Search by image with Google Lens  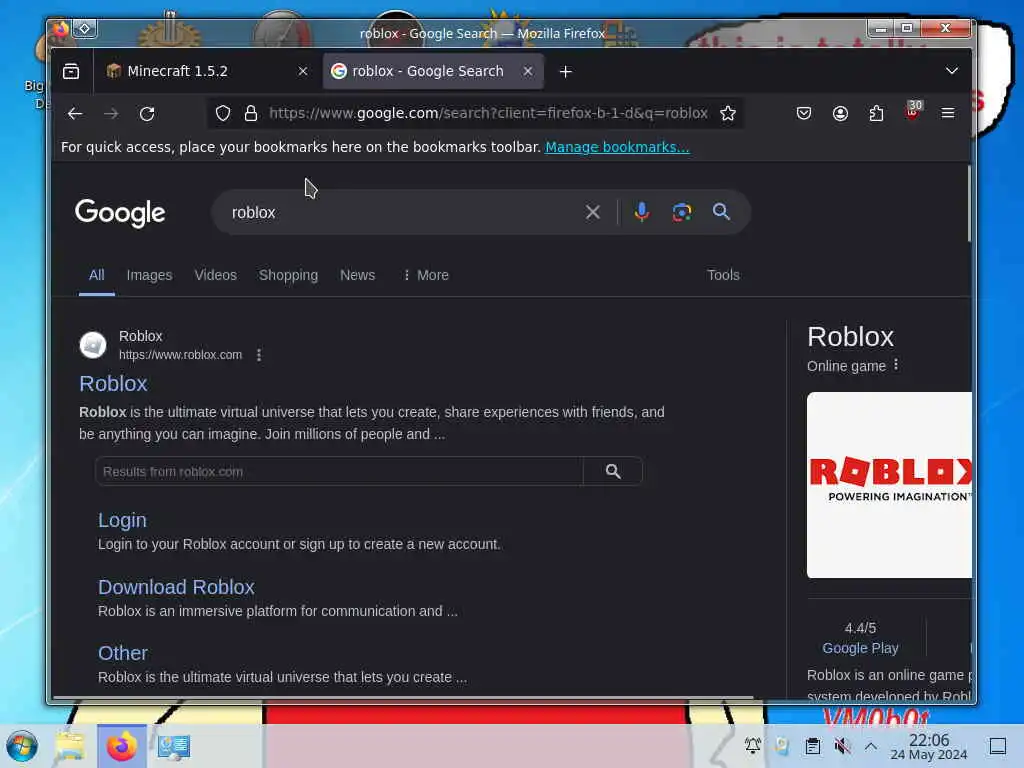point(682,212)
